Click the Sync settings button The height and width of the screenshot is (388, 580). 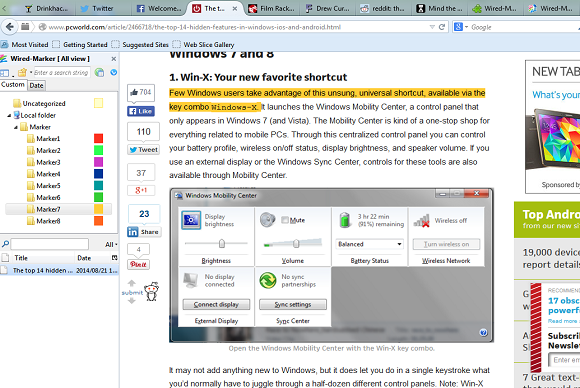point(293,304)
